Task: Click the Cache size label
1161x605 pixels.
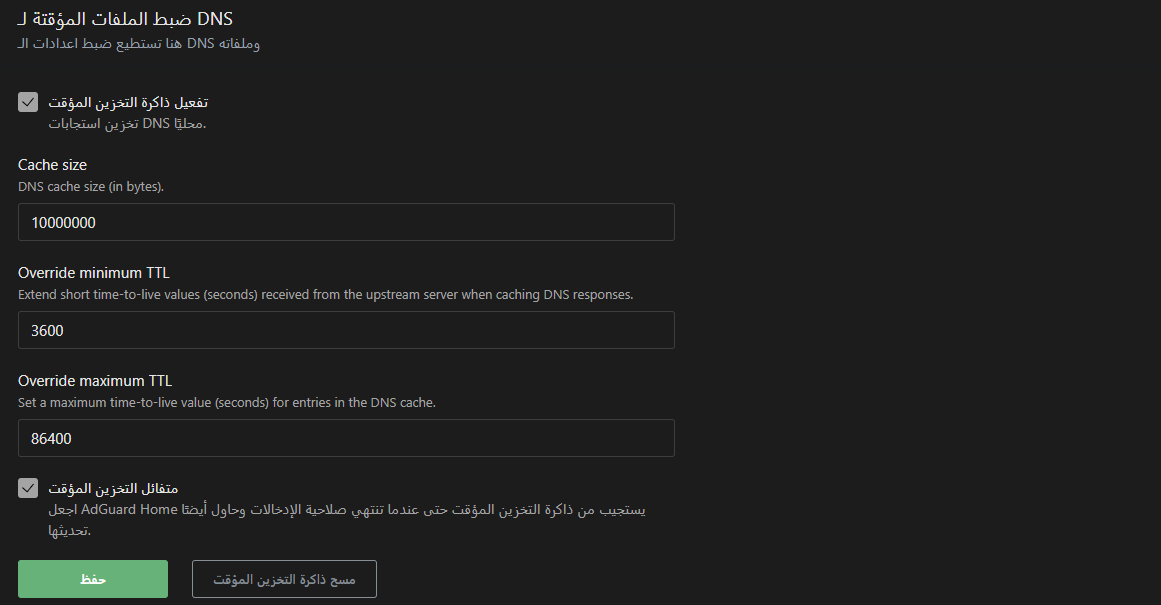Action: pyautogui.click(x=52, y=164)
